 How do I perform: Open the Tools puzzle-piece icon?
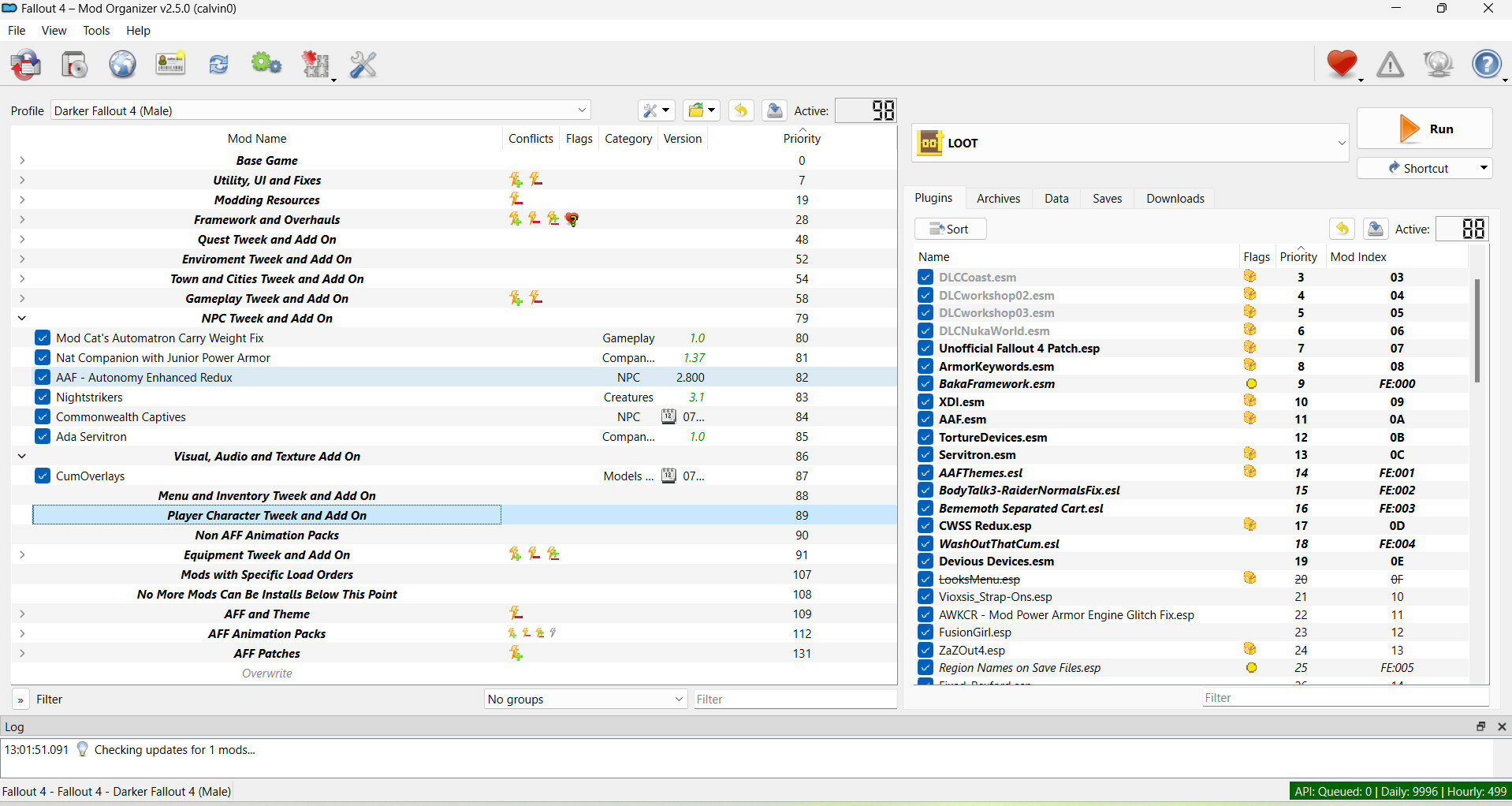[x=316, y=65]
